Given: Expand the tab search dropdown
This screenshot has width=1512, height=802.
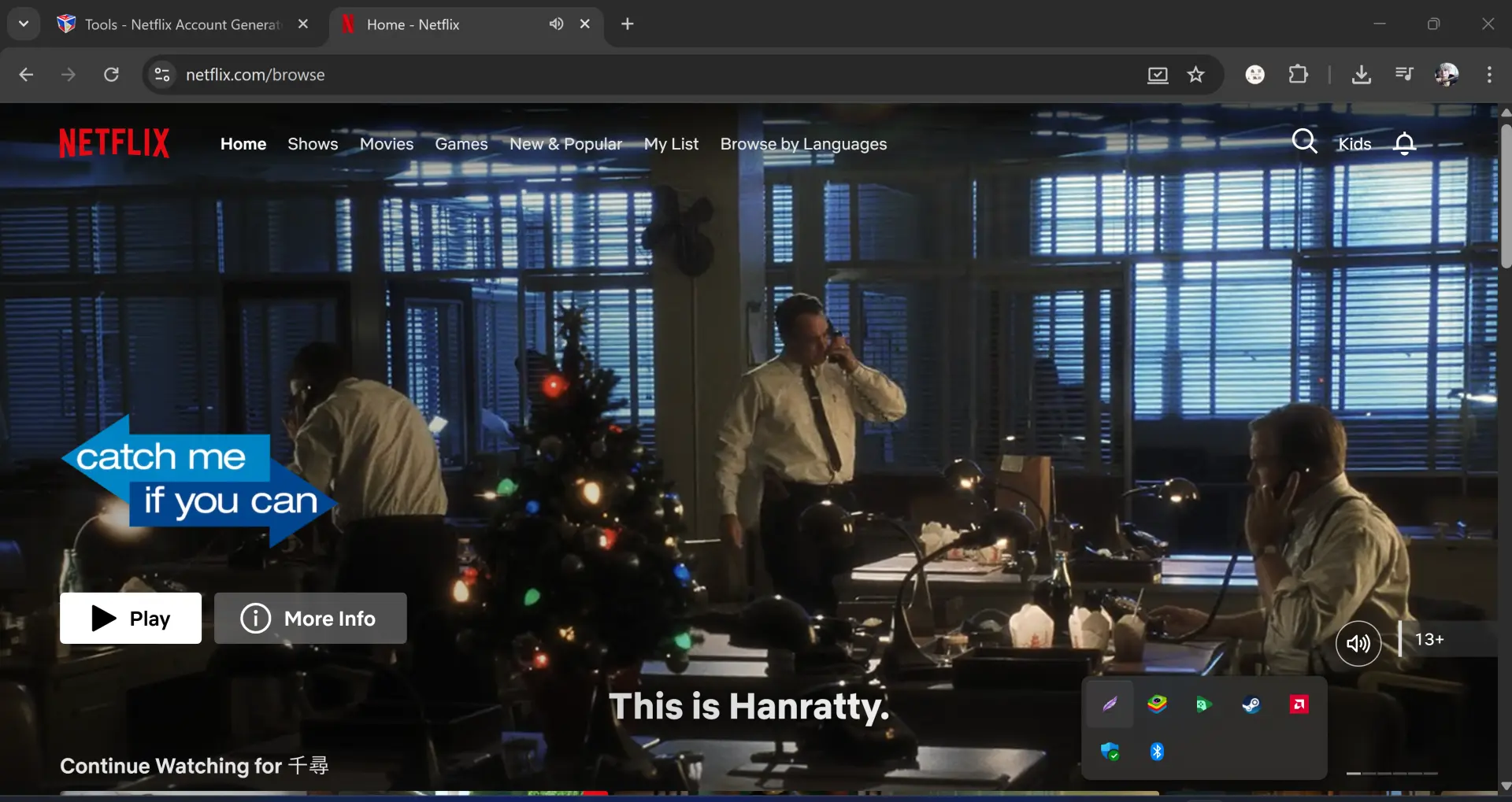Looking at the screenshot, I should [x=24, y=24].
